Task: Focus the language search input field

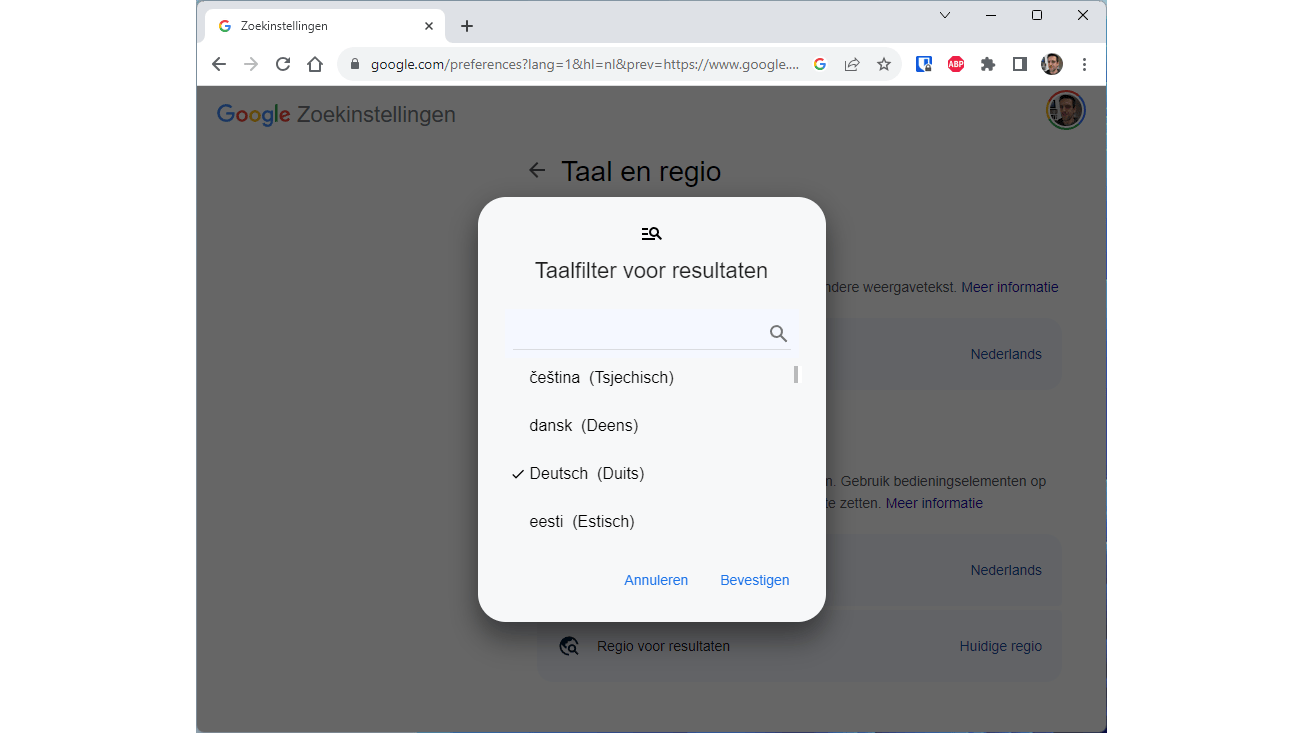Action: click(638, 334)
